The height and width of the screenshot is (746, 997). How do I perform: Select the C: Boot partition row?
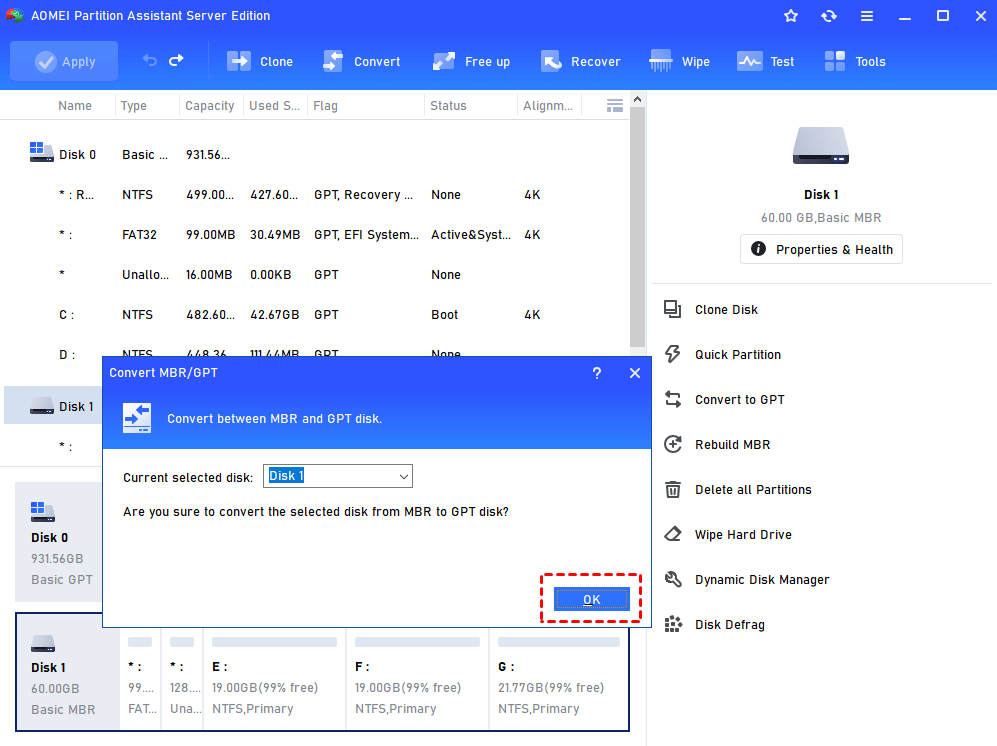click(315, 315)
